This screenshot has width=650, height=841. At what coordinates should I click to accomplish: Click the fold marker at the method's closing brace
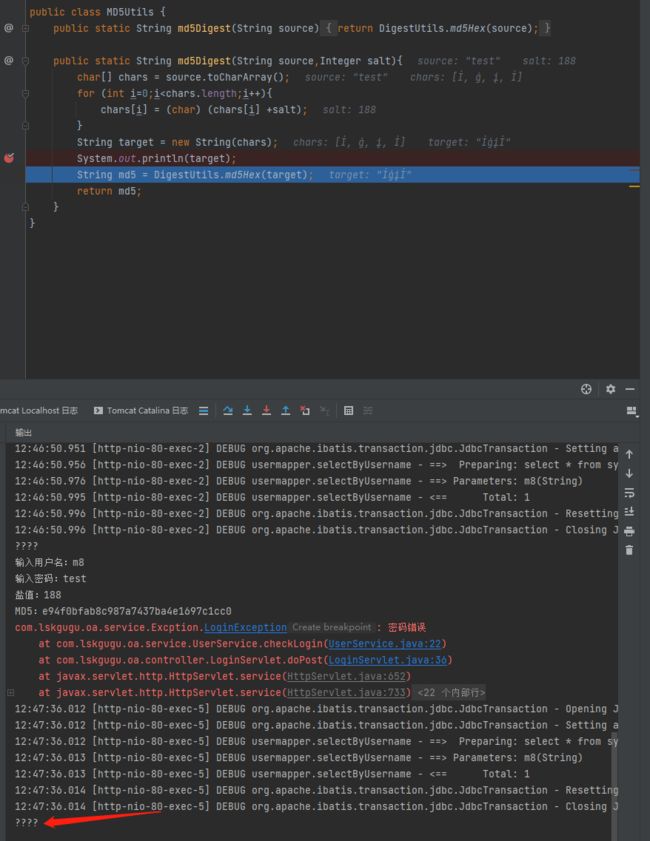(25, 206)
